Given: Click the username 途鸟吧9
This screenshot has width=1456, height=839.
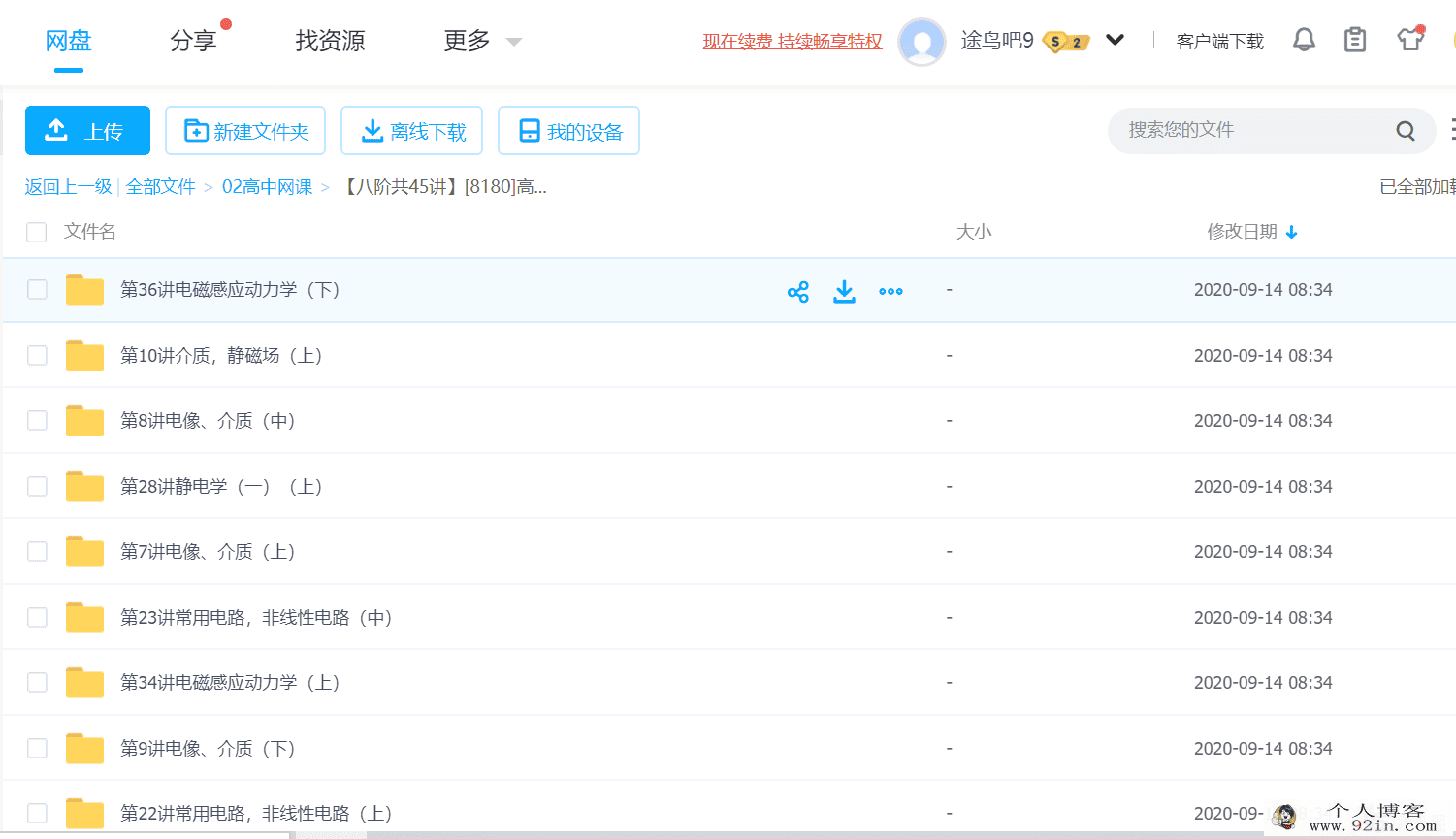Looking at the screenshot, I should 997,41.
